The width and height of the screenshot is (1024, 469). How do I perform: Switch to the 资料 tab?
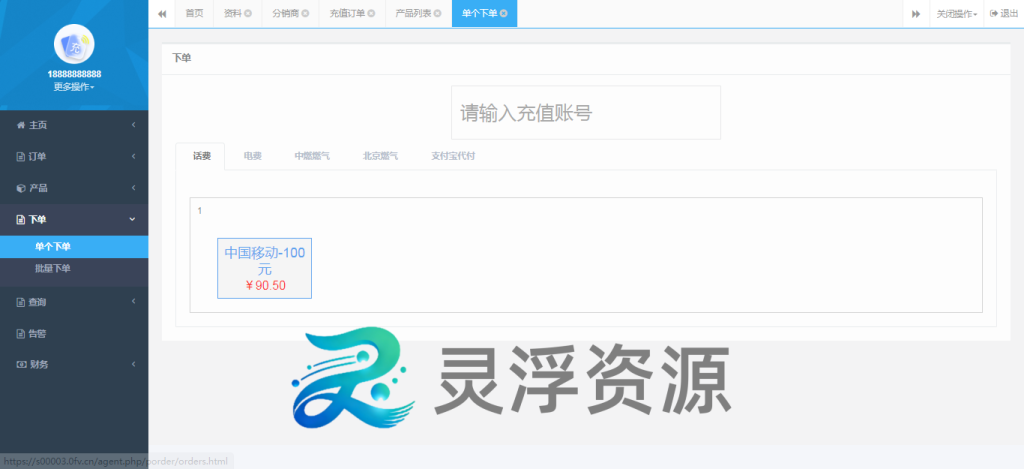coord(232,14)
